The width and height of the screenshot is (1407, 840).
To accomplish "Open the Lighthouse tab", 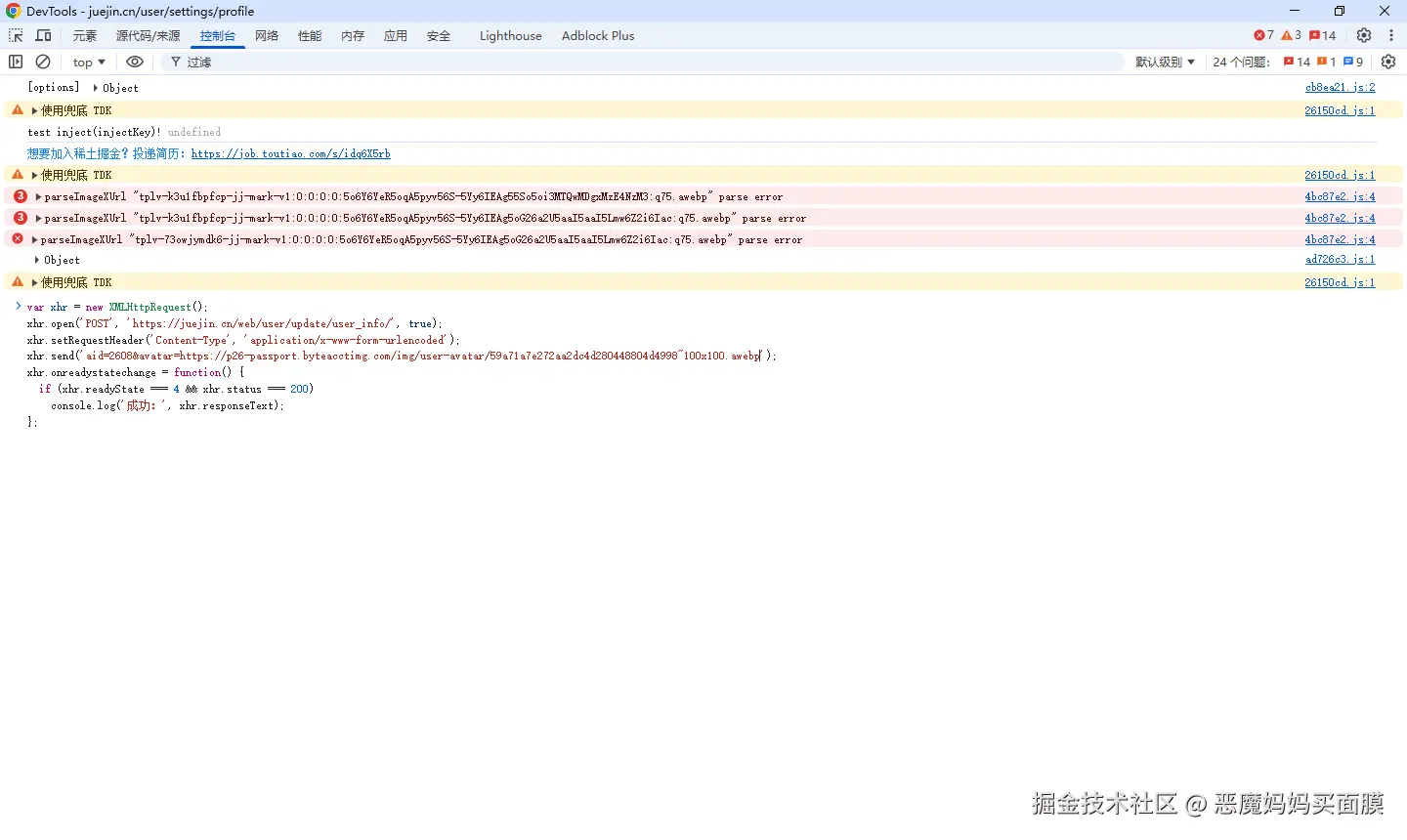I will (510, 35).
